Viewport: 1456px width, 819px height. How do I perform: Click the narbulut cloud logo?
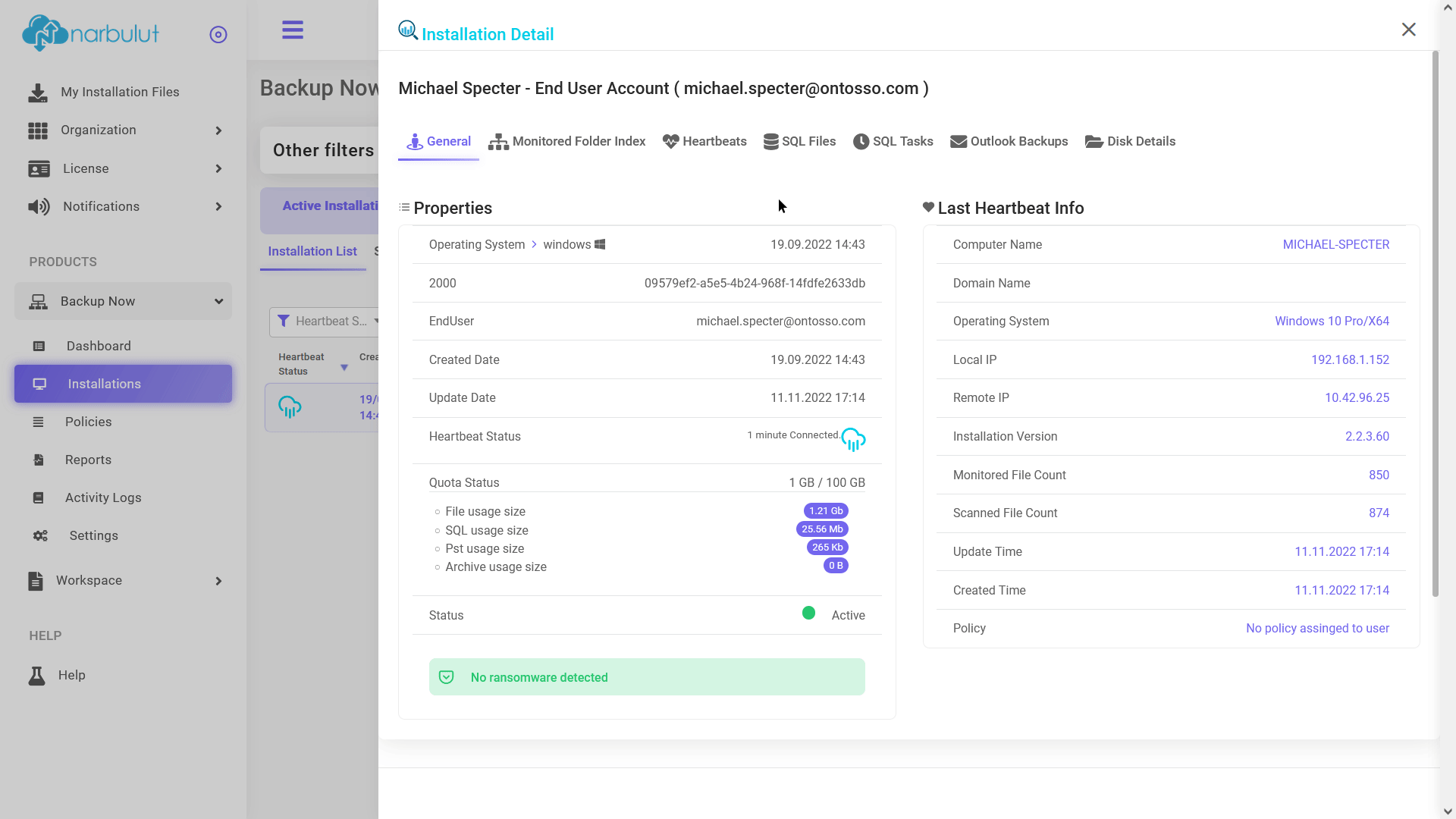click(90, 33)
